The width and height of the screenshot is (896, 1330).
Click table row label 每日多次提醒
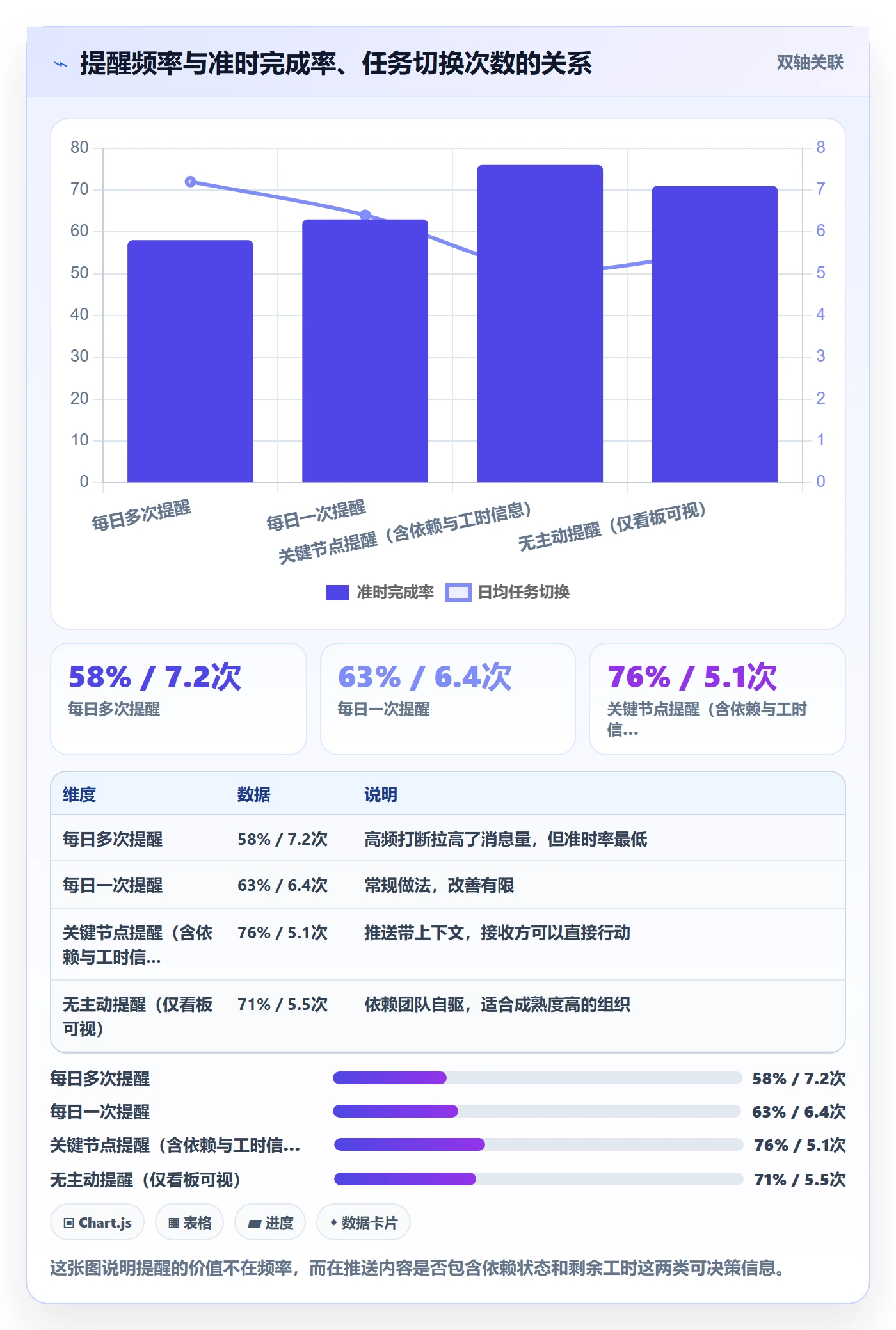pyautogui.click(x=113, y=839)
